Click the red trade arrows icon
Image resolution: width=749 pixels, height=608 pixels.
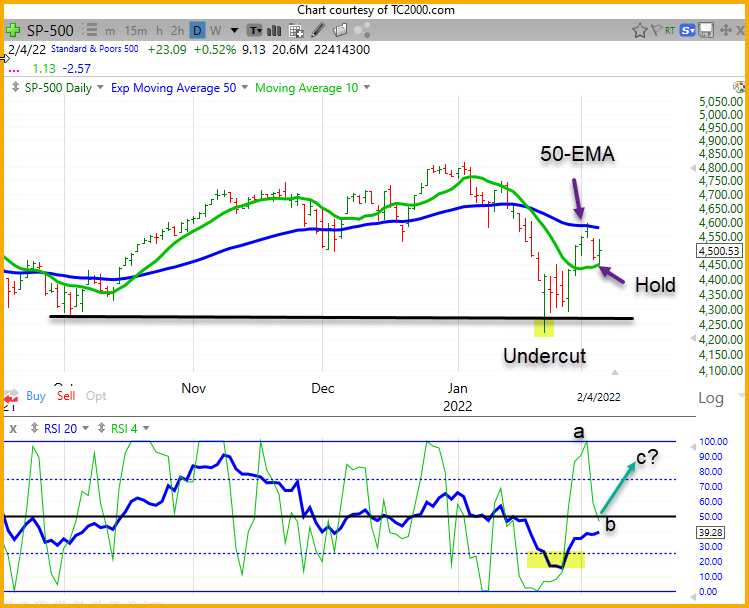[11, 396]
